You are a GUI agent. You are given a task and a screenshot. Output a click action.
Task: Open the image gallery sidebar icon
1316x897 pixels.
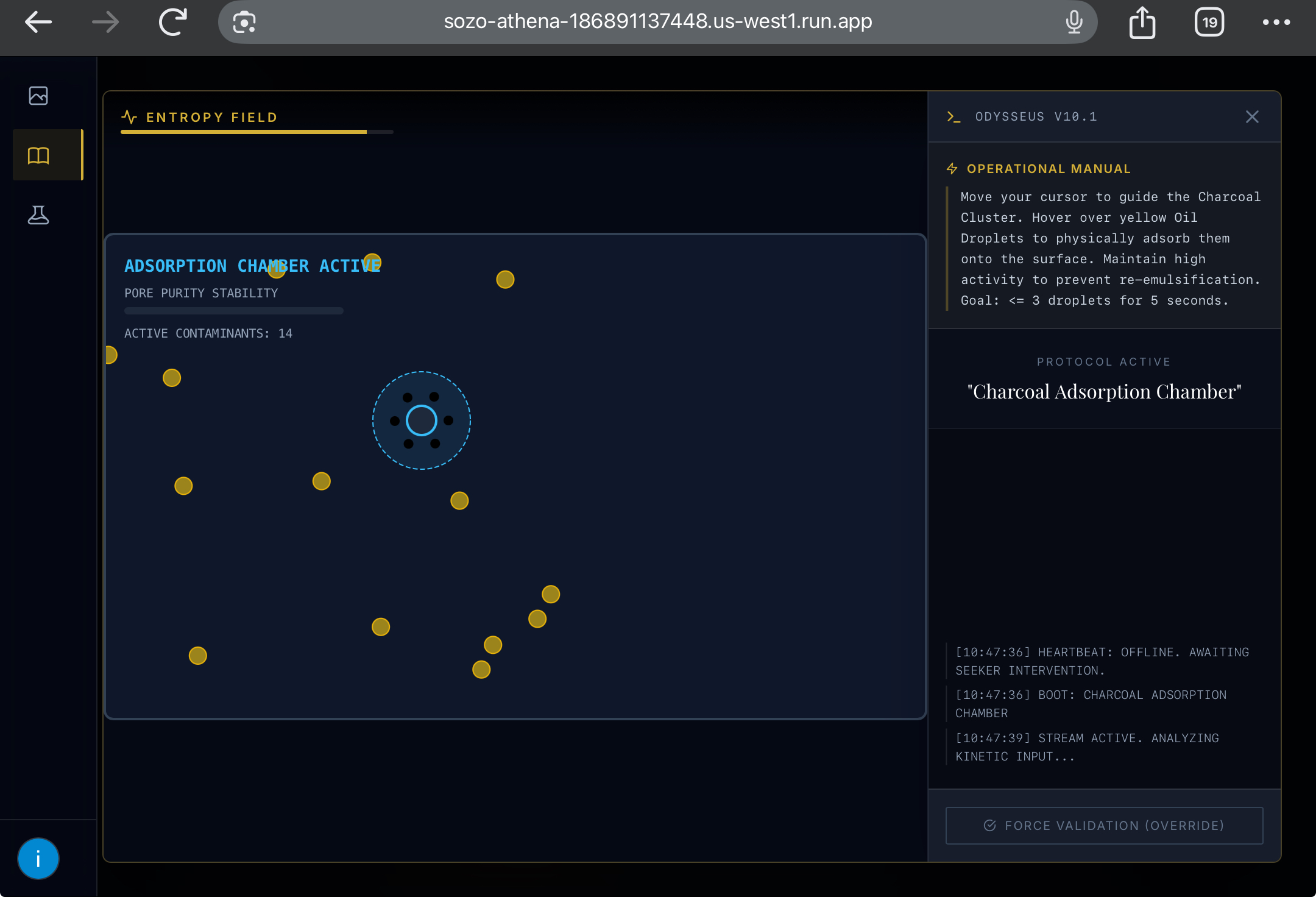coord(38,96)
